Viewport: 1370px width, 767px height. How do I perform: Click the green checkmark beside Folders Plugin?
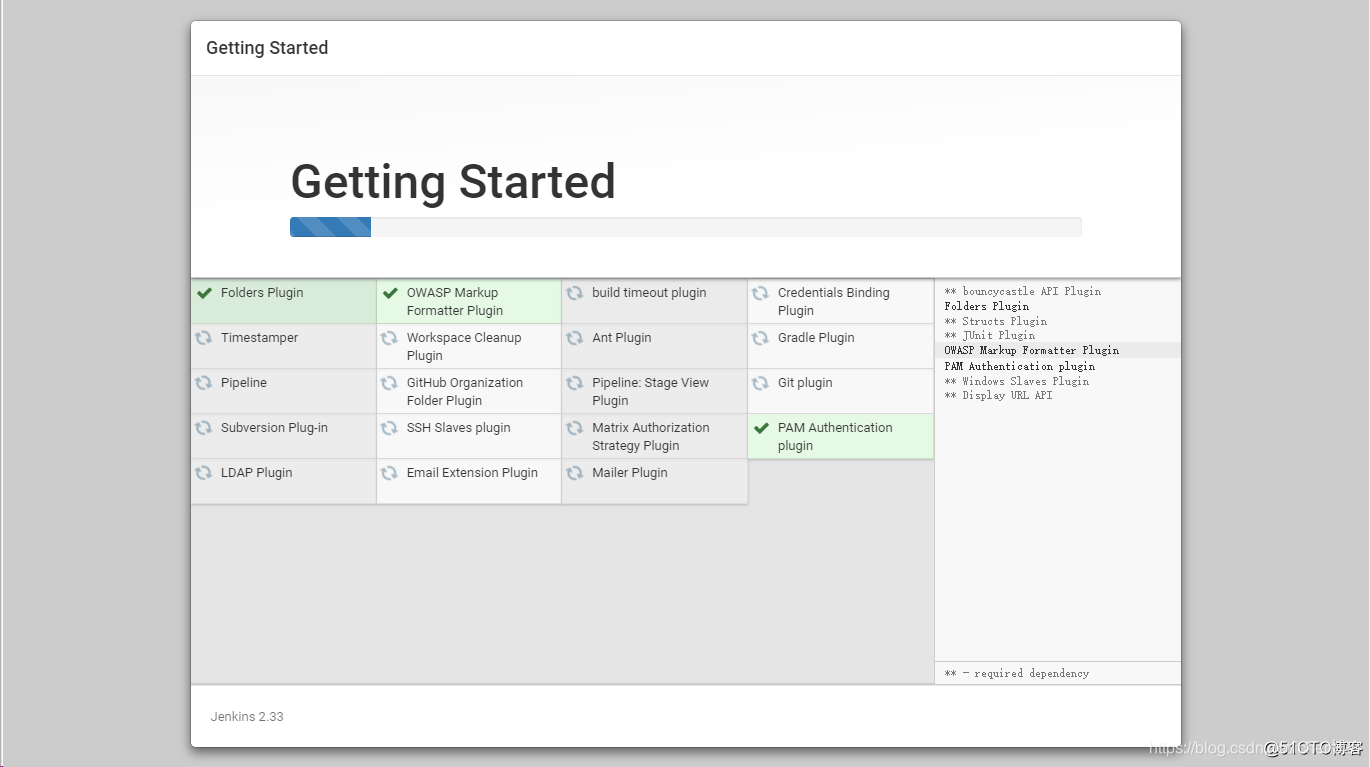[204, 293]
